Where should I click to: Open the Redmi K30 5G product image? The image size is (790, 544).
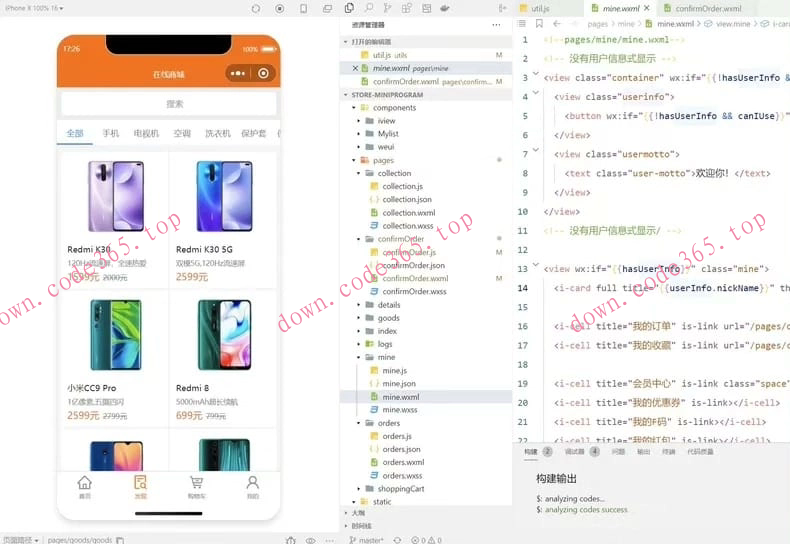tap(224, 196)
